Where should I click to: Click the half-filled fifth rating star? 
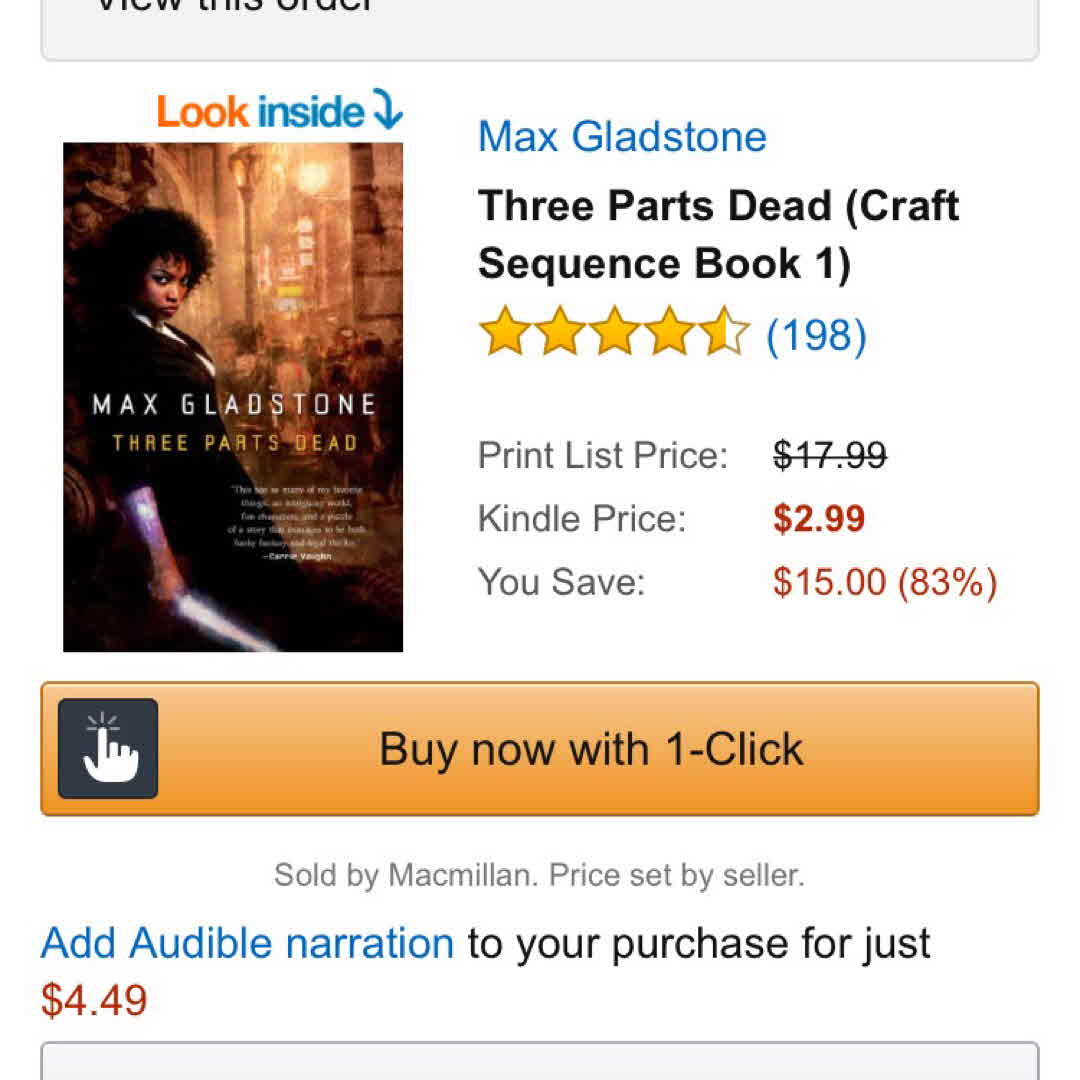722,333
